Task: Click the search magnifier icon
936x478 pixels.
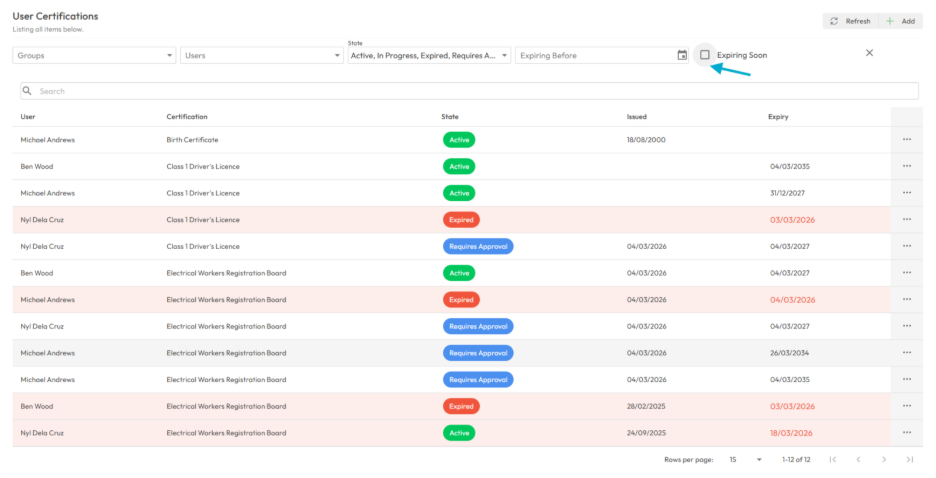Action: (x=28, y=91)
